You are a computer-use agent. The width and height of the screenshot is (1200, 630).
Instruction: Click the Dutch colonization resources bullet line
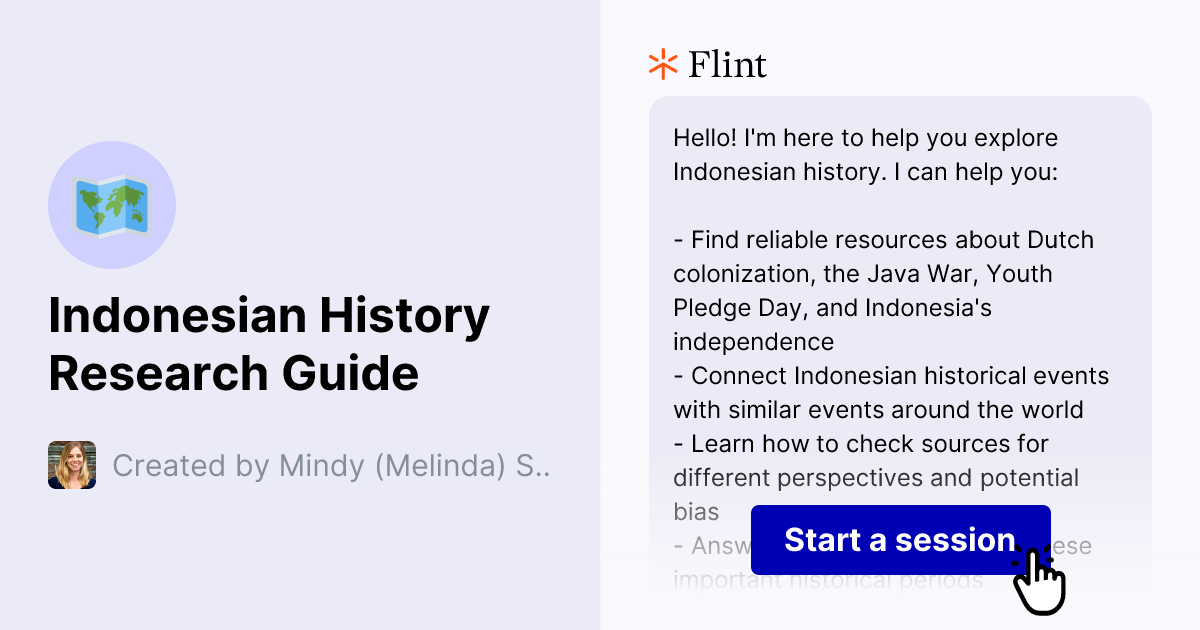click(882, 240)
